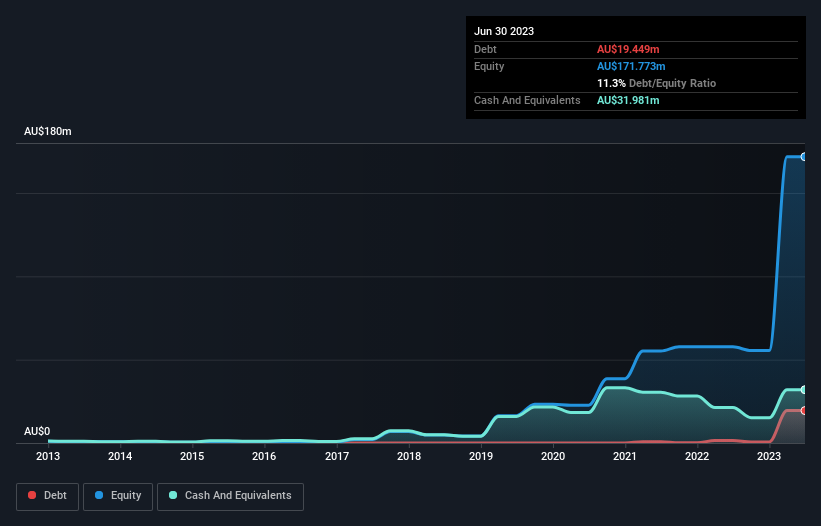The width and height of the screenshot is (821, 526).
Task: Toggle Cash And Equivalents legend button
Action: coord(230,496)
